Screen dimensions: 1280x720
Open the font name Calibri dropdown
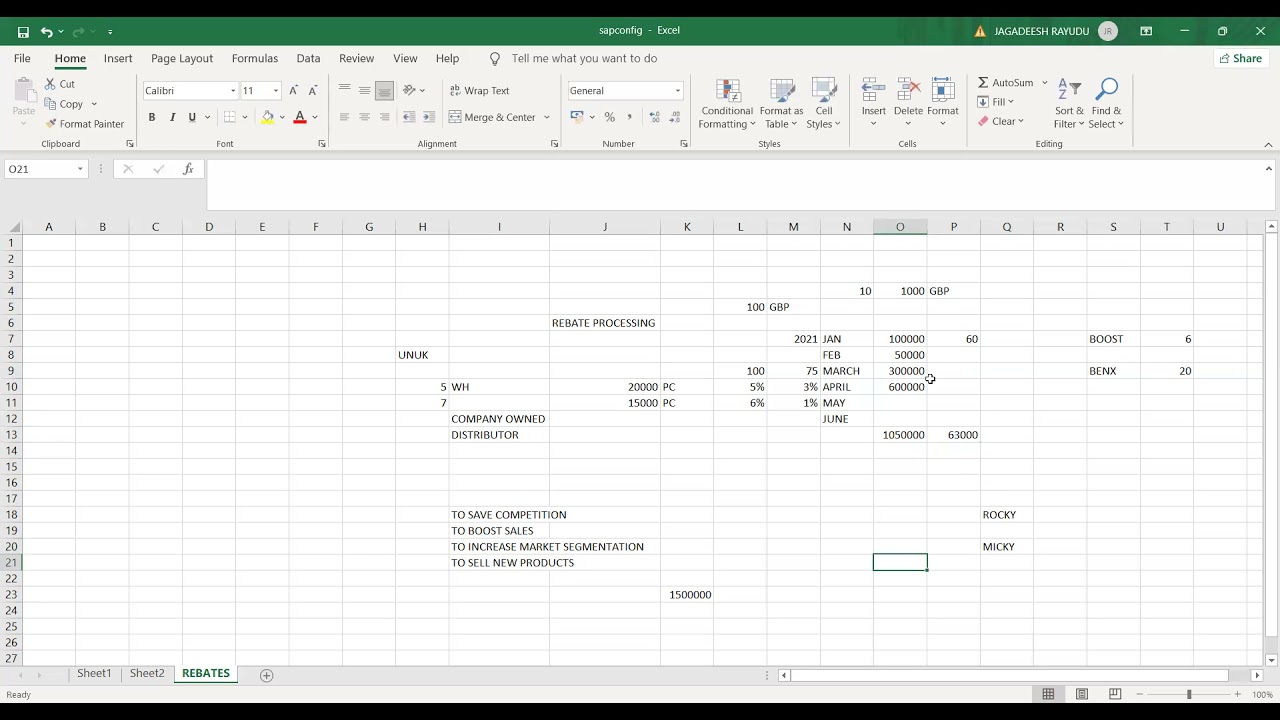[x=233, y=91]
